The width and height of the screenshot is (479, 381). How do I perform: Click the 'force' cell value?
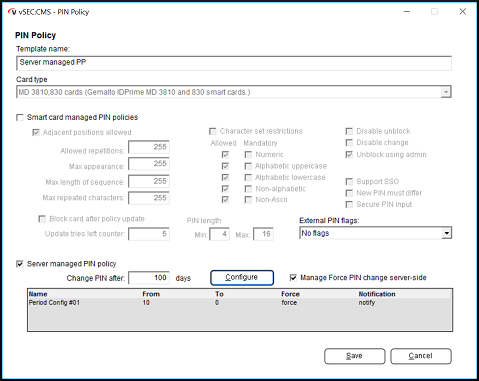click(289, 303)
